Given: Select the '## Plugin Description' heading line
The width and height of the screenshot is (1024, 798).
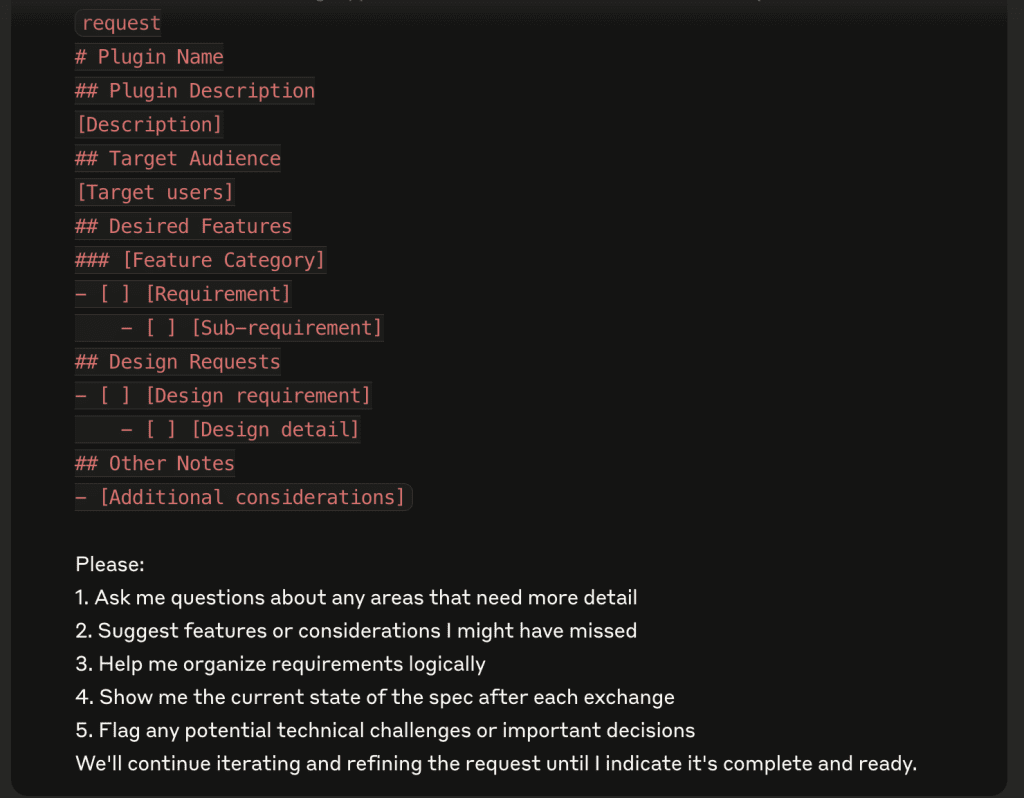Looking at the screenshot, I should [x=195, y=91].
